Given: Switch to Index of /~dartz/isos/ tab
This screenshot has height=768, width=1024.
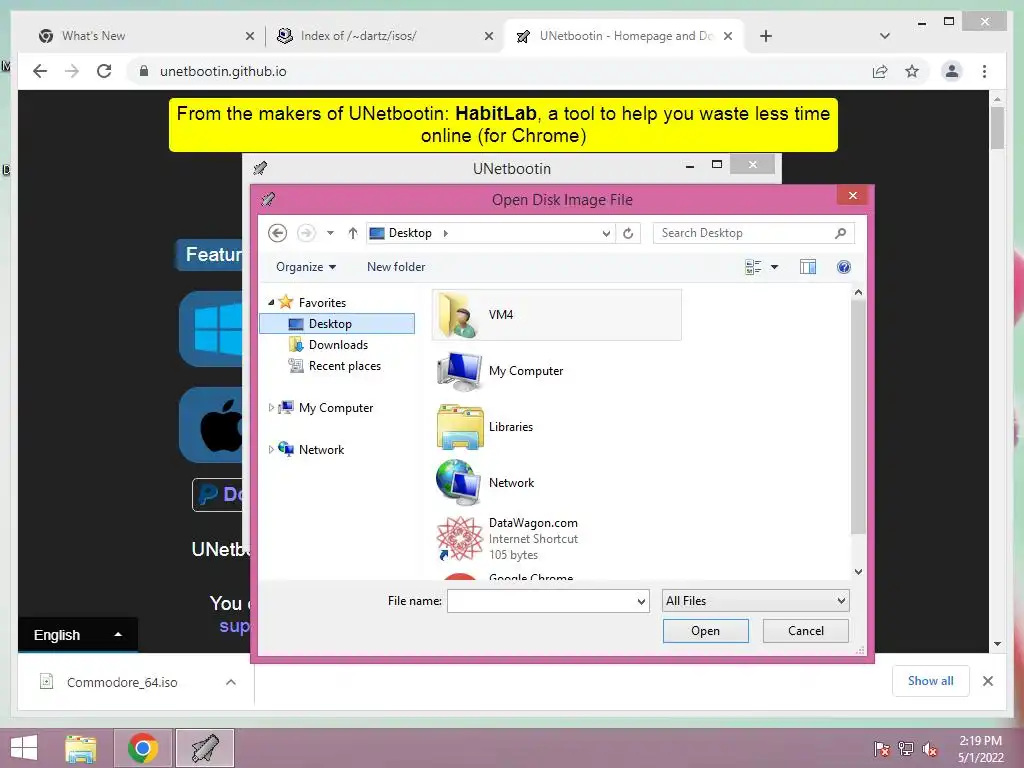Looking at the screenshot, I should pos(385,36).
